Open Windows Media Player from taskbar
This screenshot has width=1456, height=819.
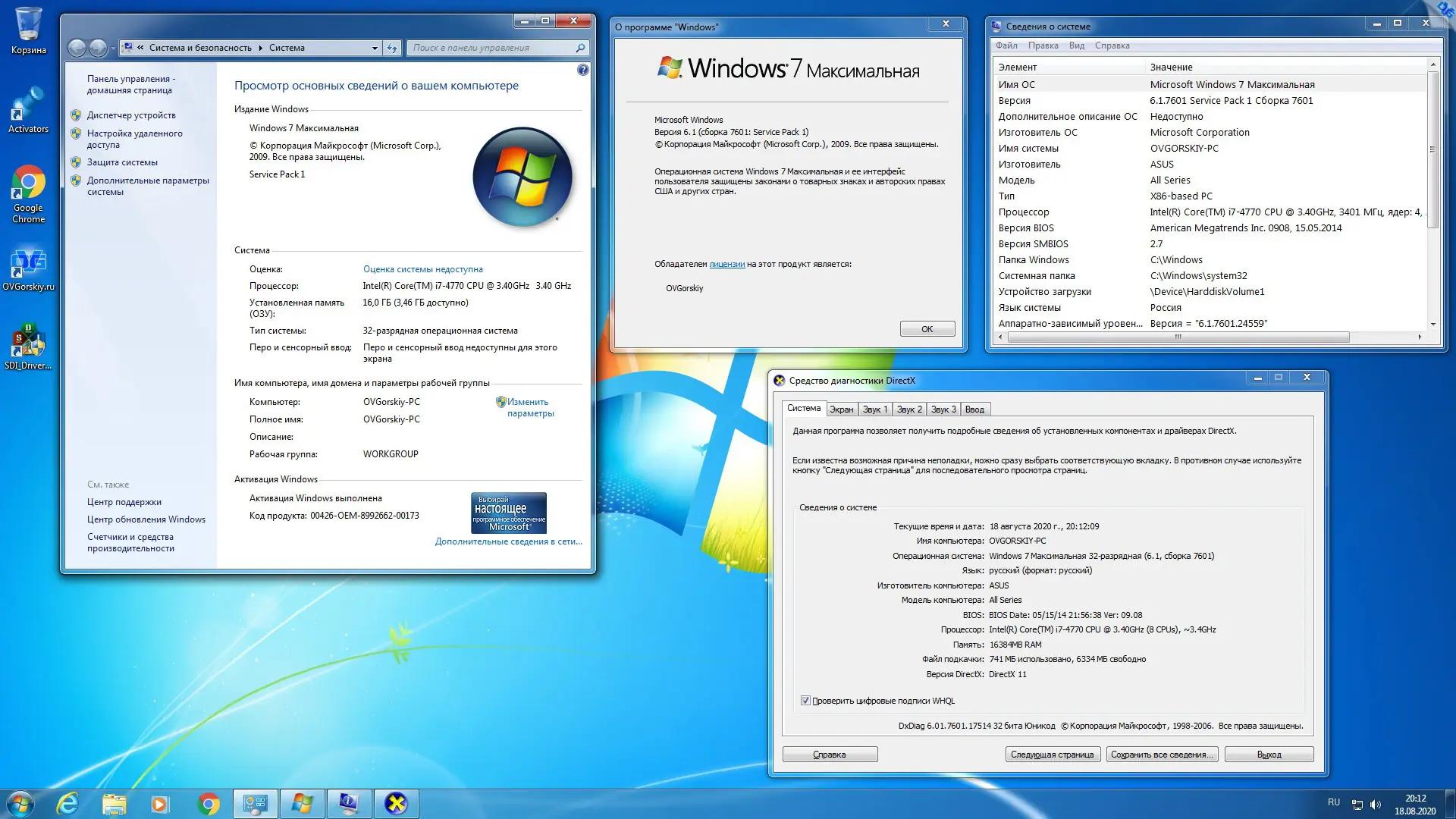pos(160,803)
